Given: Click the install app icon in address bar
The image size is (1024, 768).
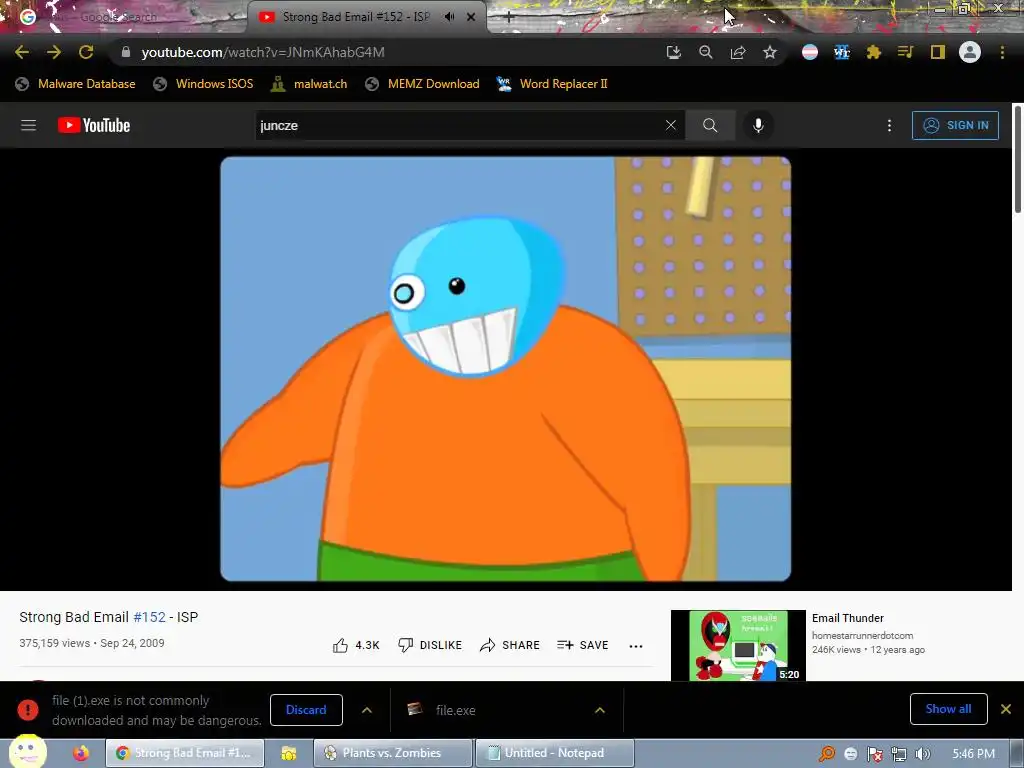Looking at the screenshot, I should (x=673, y=52).
